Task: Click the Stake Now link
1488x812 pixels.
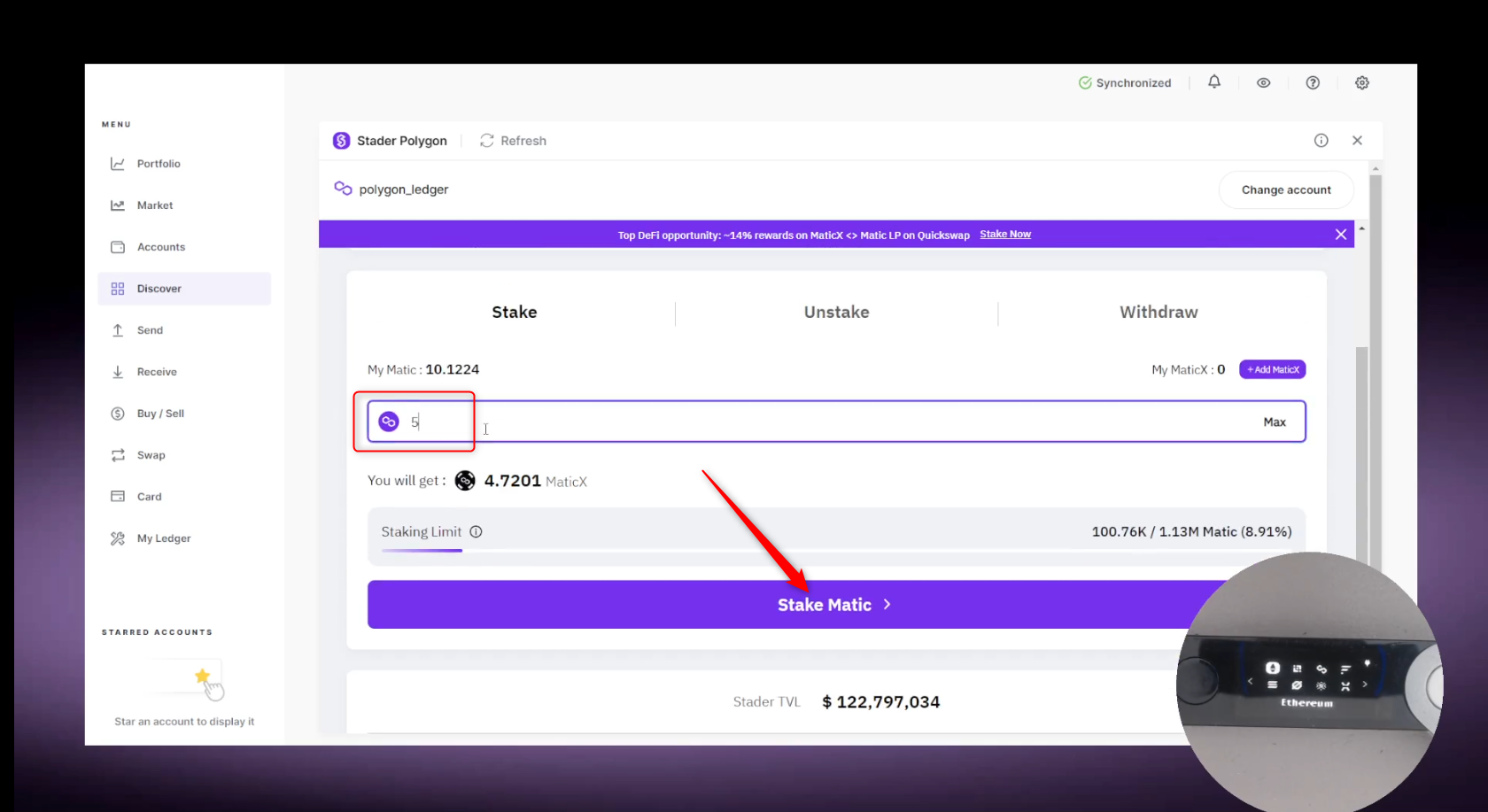Action: [x=1005, y=235]
